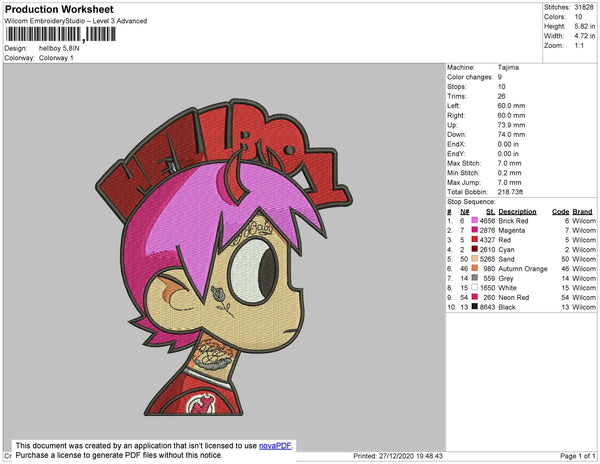Select the Cyan row dark red swatch

pos(475,249)
